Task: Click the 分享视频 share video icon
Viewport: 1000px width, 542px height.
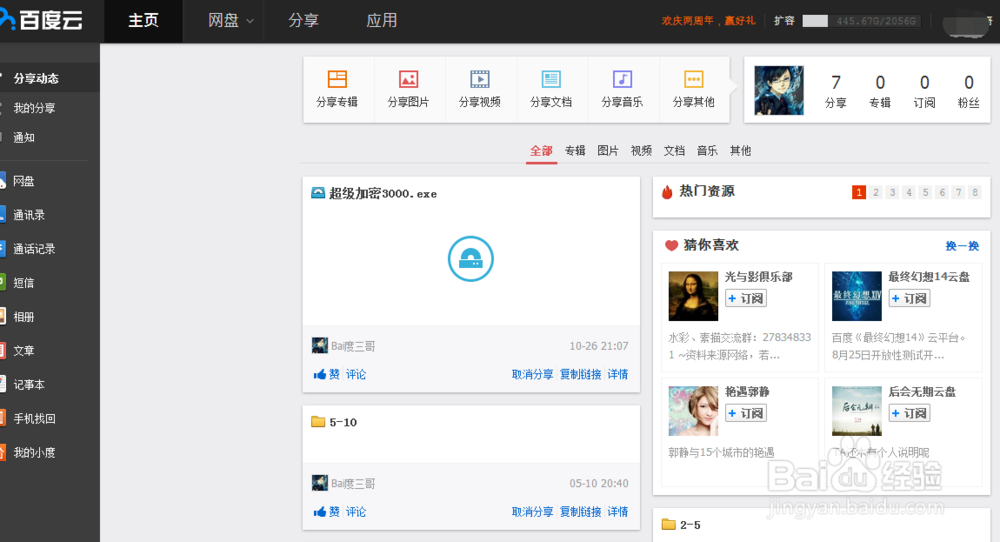Action: 480,79
